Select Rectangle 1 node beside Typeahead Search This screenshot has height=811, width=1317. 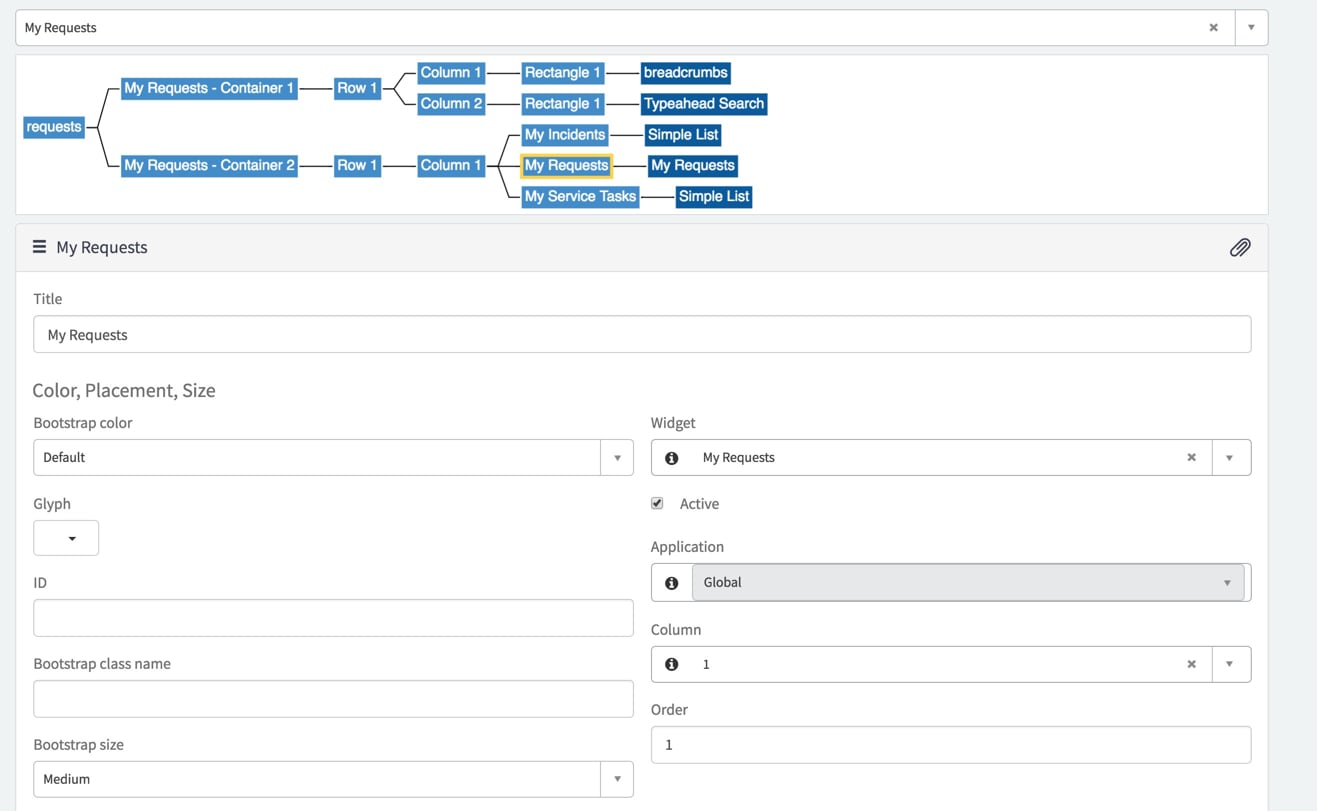(563, 103)
